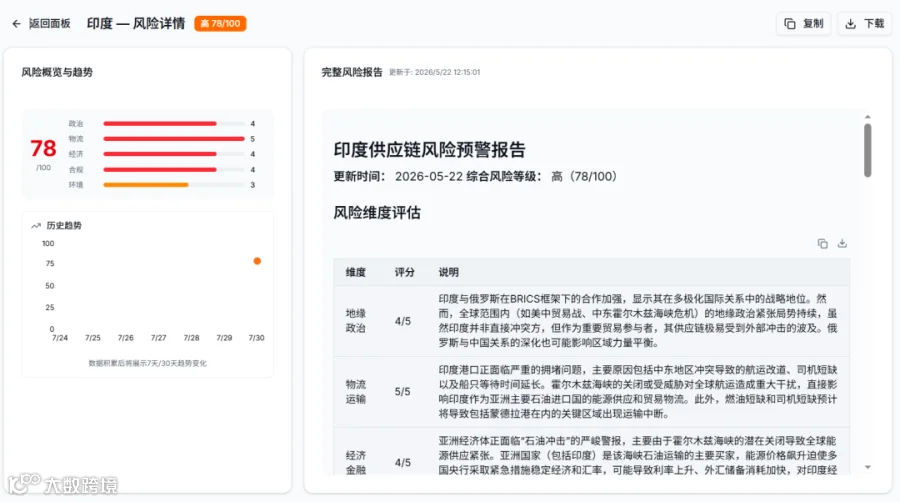Image resolution: width=900 pixels, height=502 pixels.
Task: Click the 政治 risk bar
Action: point(174,124)
